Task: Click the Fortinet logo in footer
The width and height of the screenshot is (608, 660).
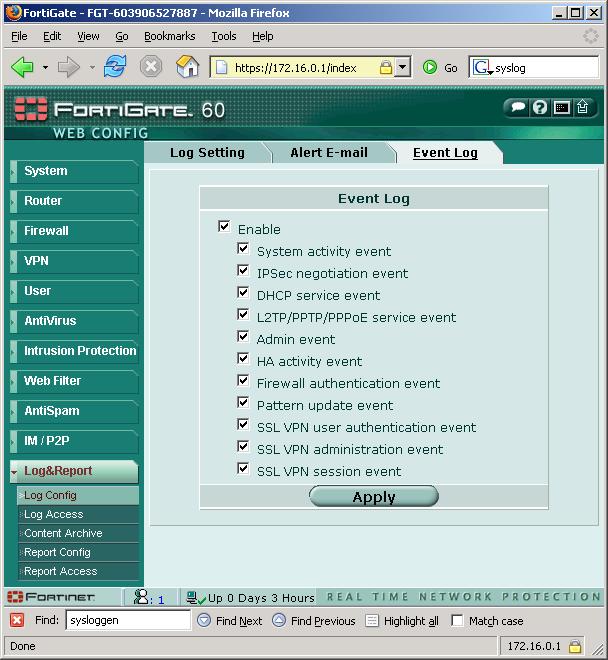Action: (51, 597)
